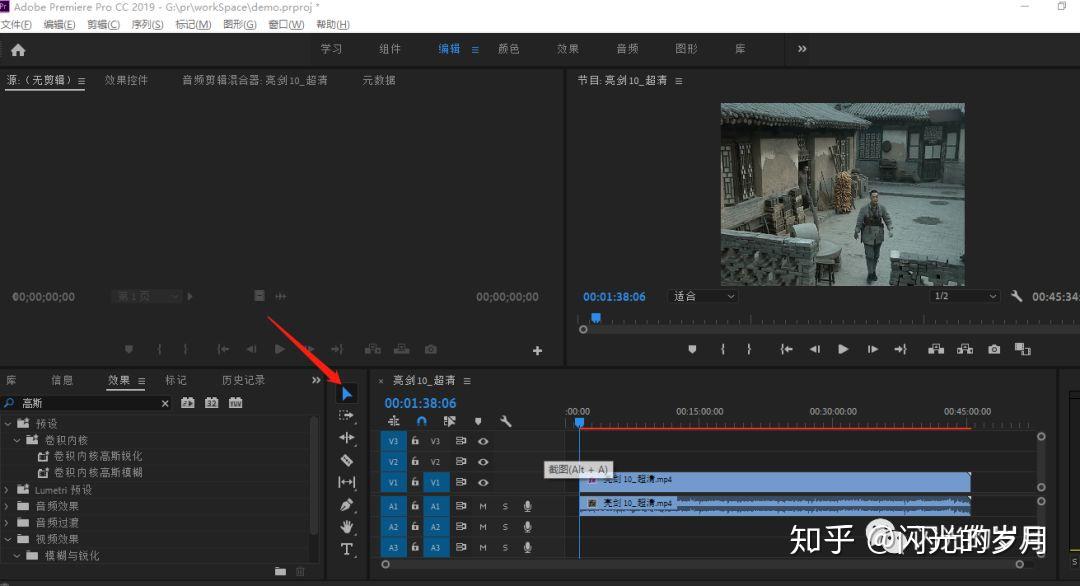1080x586 pixels.
Task: Toggle the lock on track V2
Action: click(415, 461)
